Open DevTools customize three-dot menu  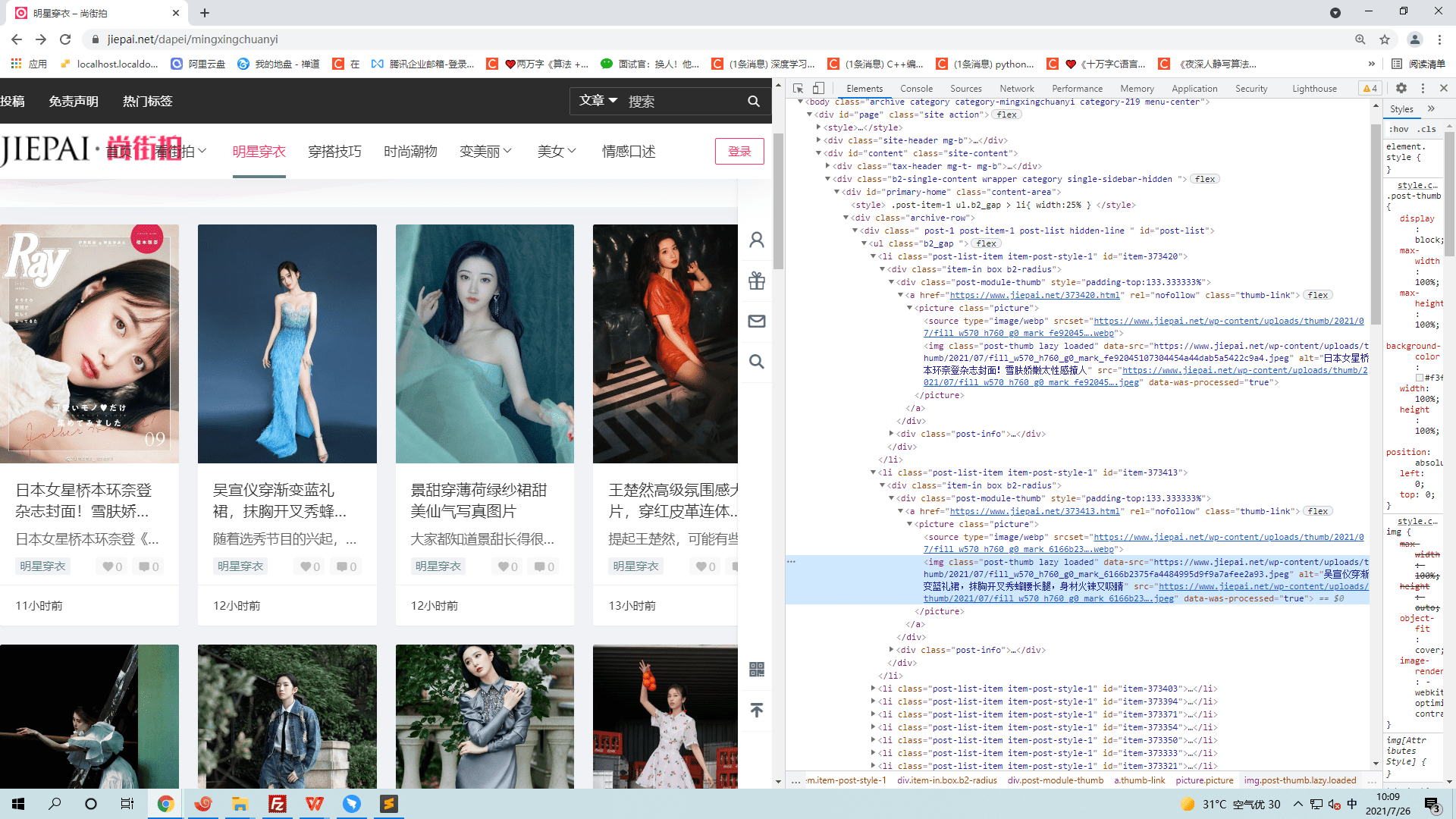coord(1423,89)
